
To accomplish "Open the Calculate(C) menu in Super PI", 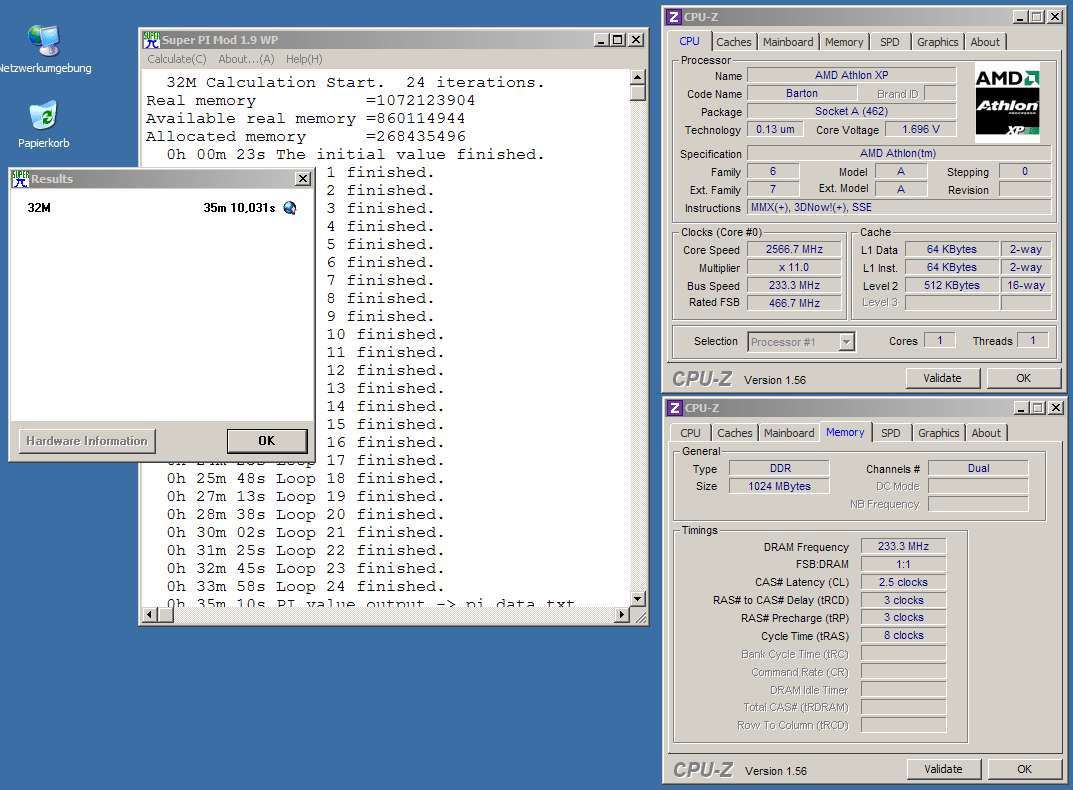I will pos(177,59).
